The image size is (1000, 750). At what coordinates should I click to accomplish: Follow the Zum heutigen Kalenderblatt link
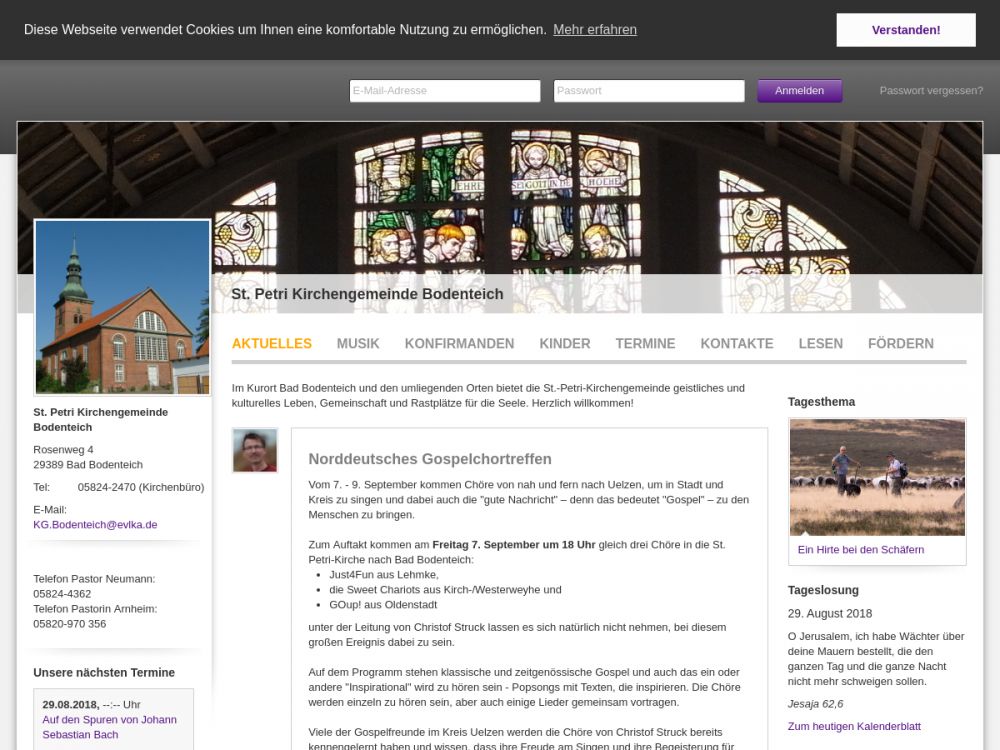853,727
